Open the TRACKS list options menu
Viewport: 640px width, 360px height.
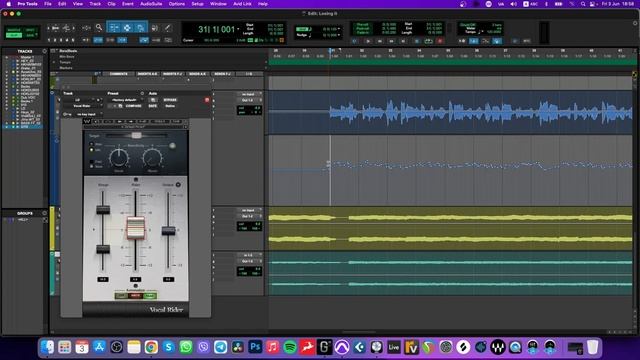45,51
